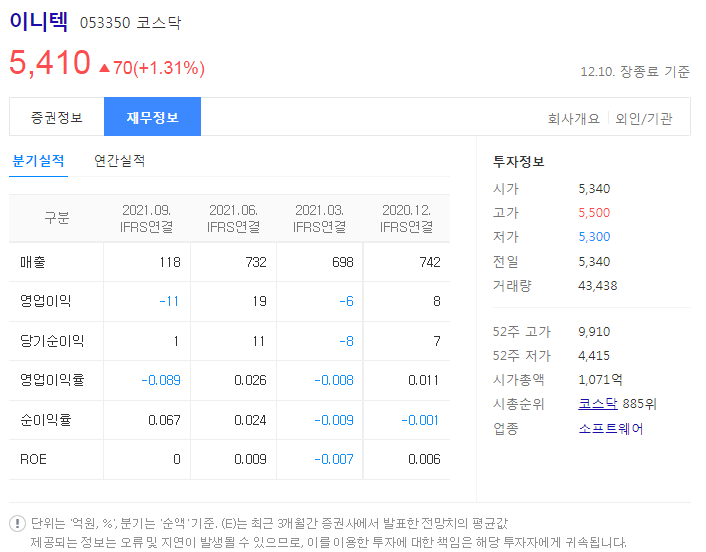Screen dimensions: 706x552
Task: Switch to 분기실적 sub-tab
Action: pyautogui.click(x=38, y=161)
